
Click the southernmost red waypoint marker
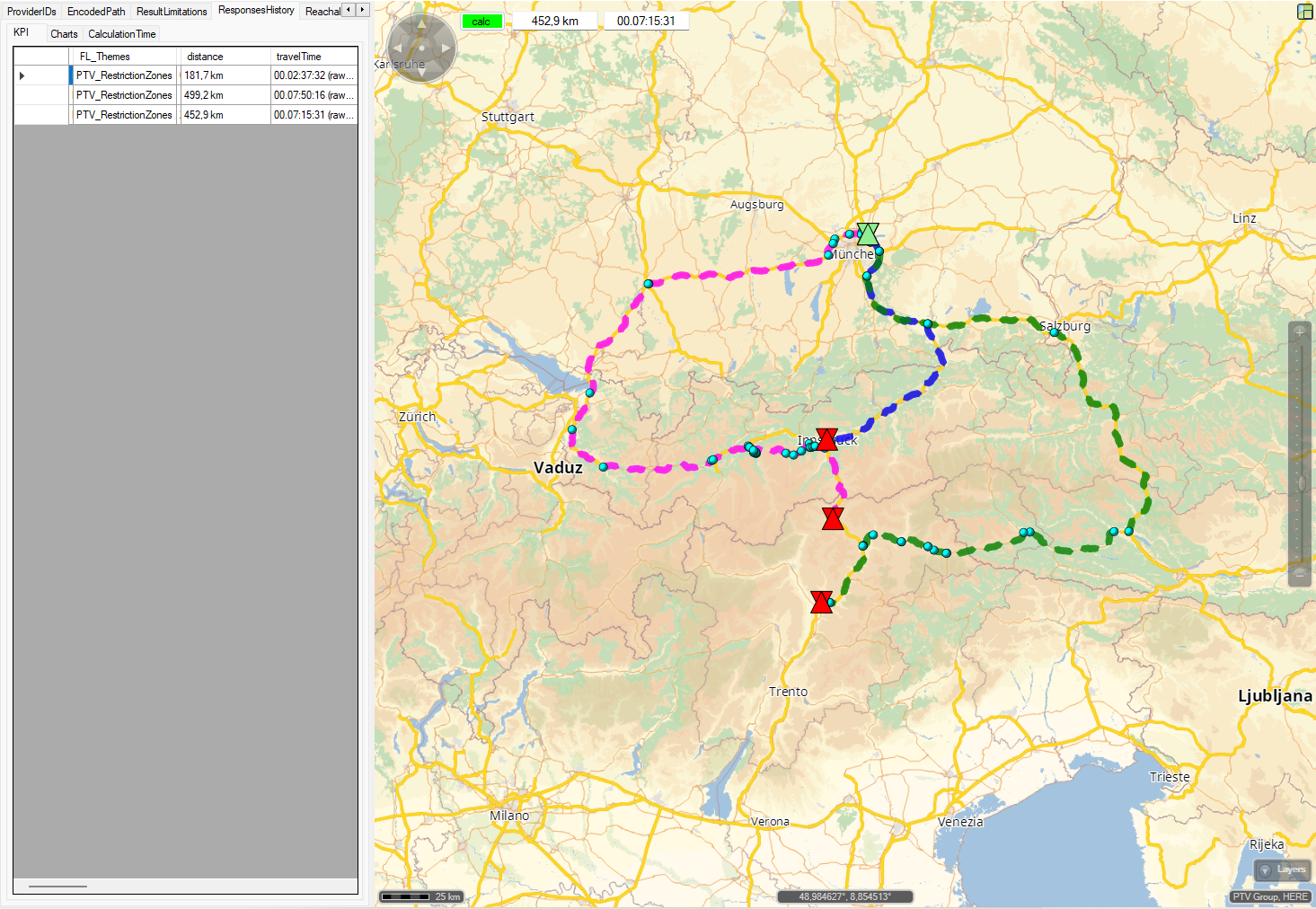pyautogui.click(x=821, y=602)
